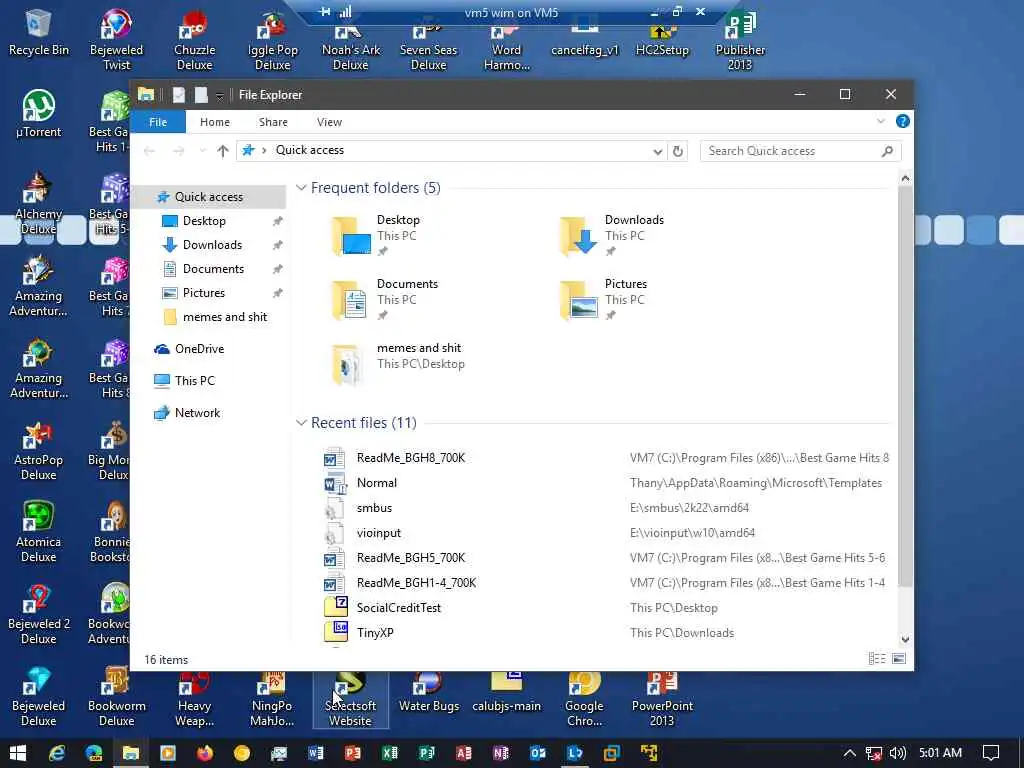1024x768 pixels.
Task: Open Excel from the taskbar
Action: (x=390, y=753)
